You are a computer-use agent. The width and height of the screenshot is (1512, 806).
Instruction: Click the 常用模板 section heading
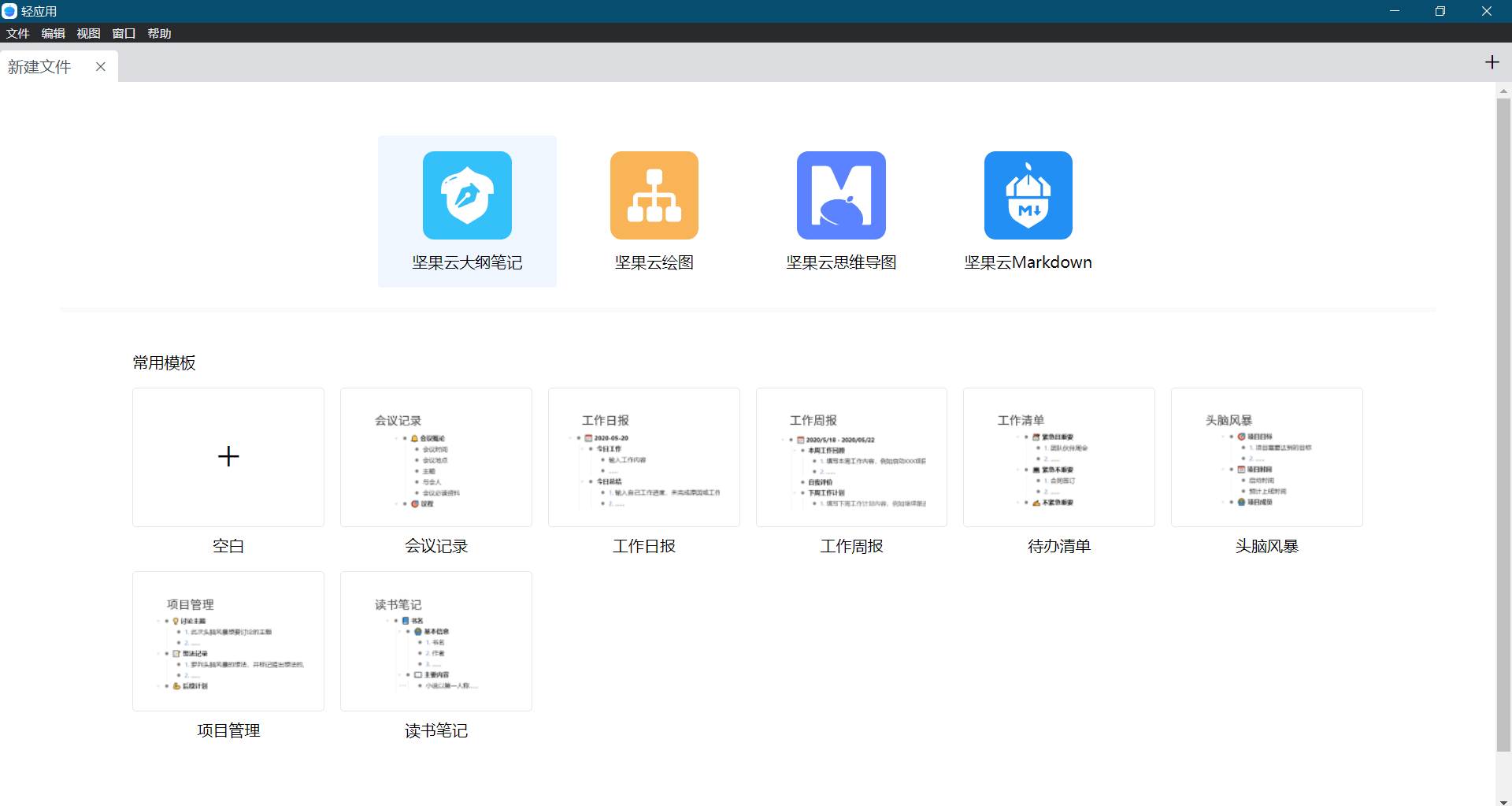click(x=164, y=362)
